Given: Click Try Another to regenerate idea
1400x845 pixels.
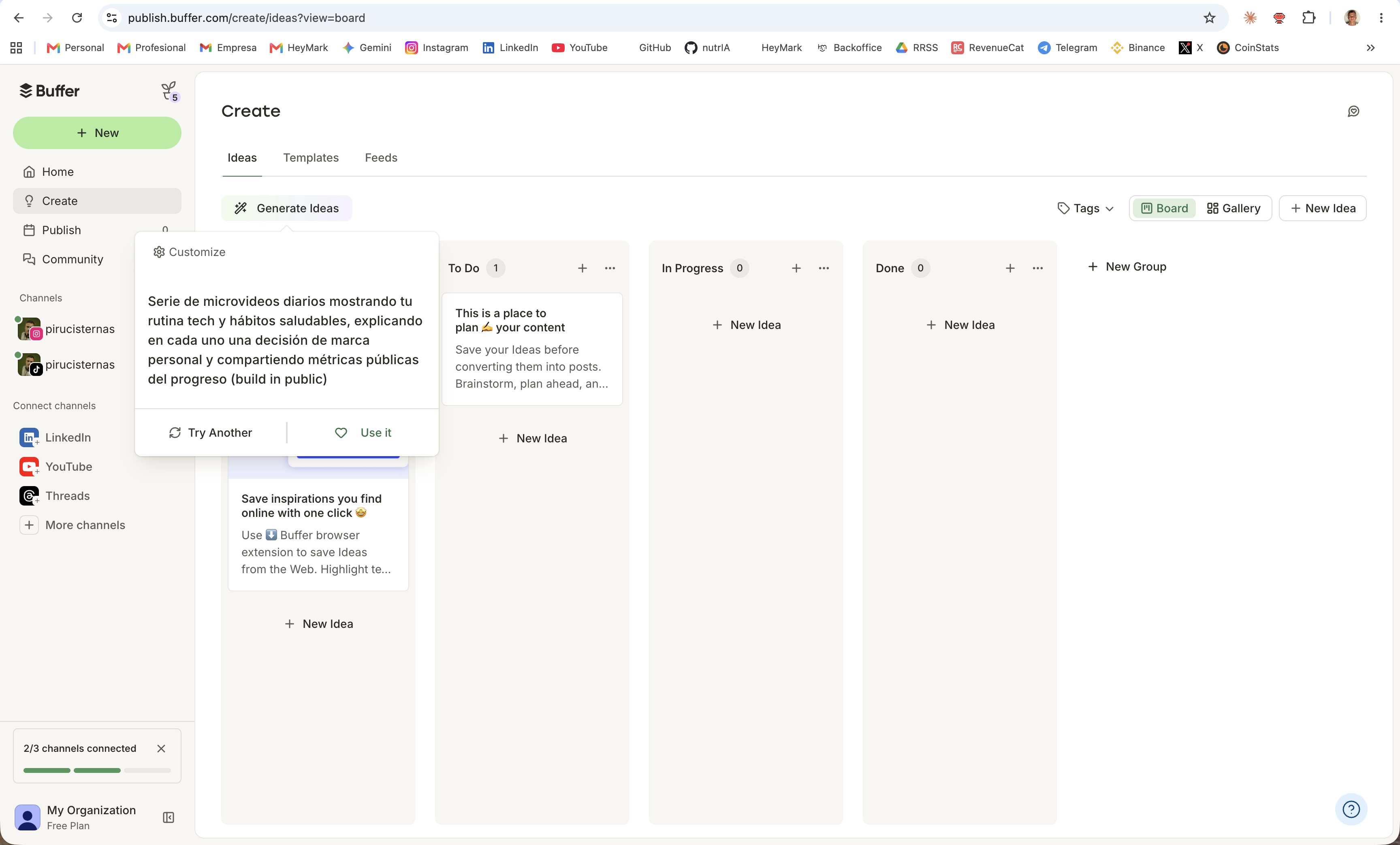Looking at the screenshot, I should [x=211, y=433].
